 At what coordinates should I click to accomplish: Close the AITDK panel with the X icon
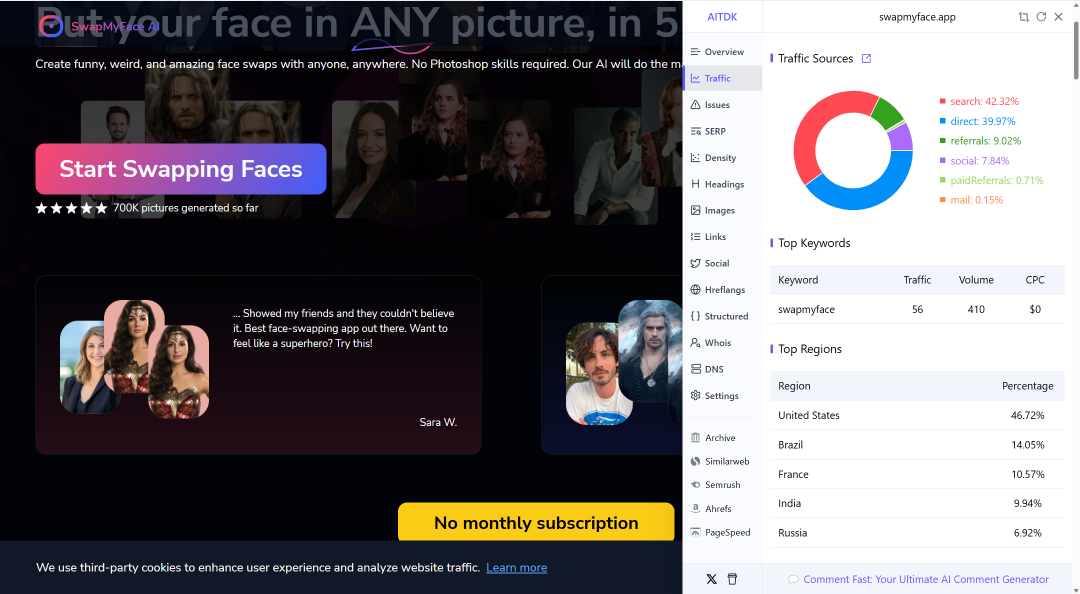(x=1059, y=17)
